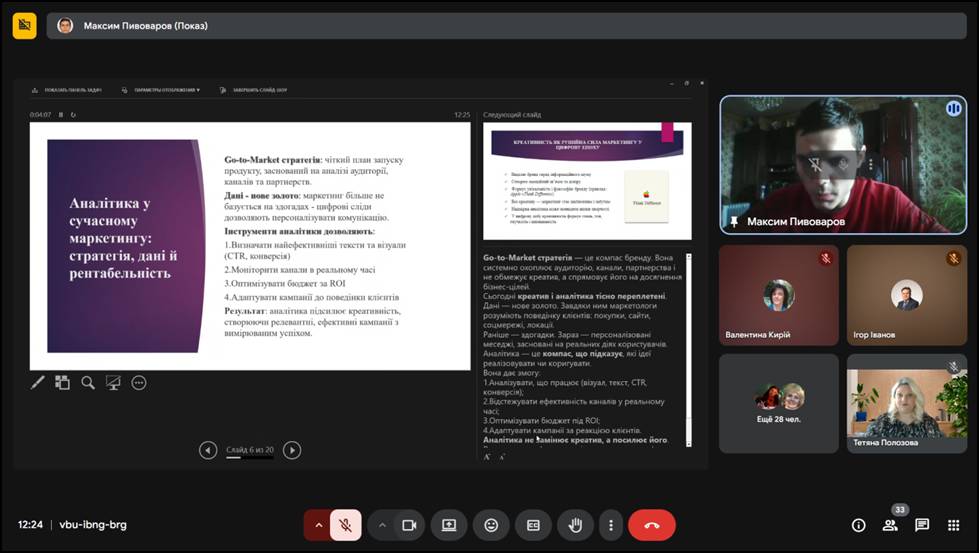Image resolution: width=979 pixels, height=553 pixels.
Task: Expand video settings arrow beside camera
Action: 382,525
